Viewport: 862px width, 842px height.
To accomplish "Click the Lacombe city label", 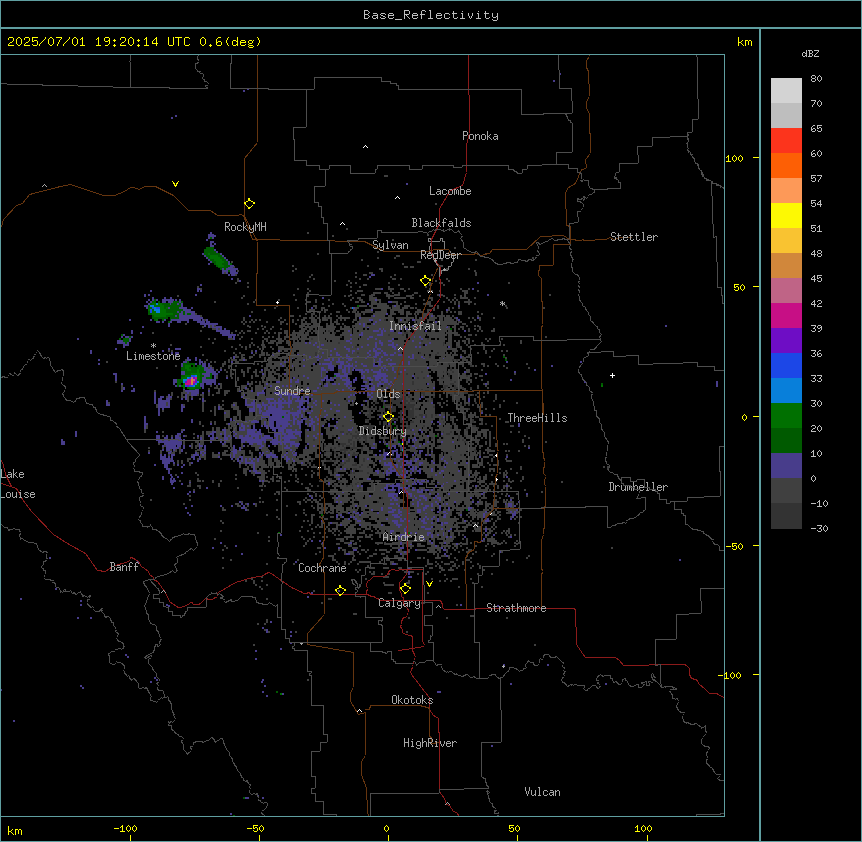I will (x=450, y=191).
